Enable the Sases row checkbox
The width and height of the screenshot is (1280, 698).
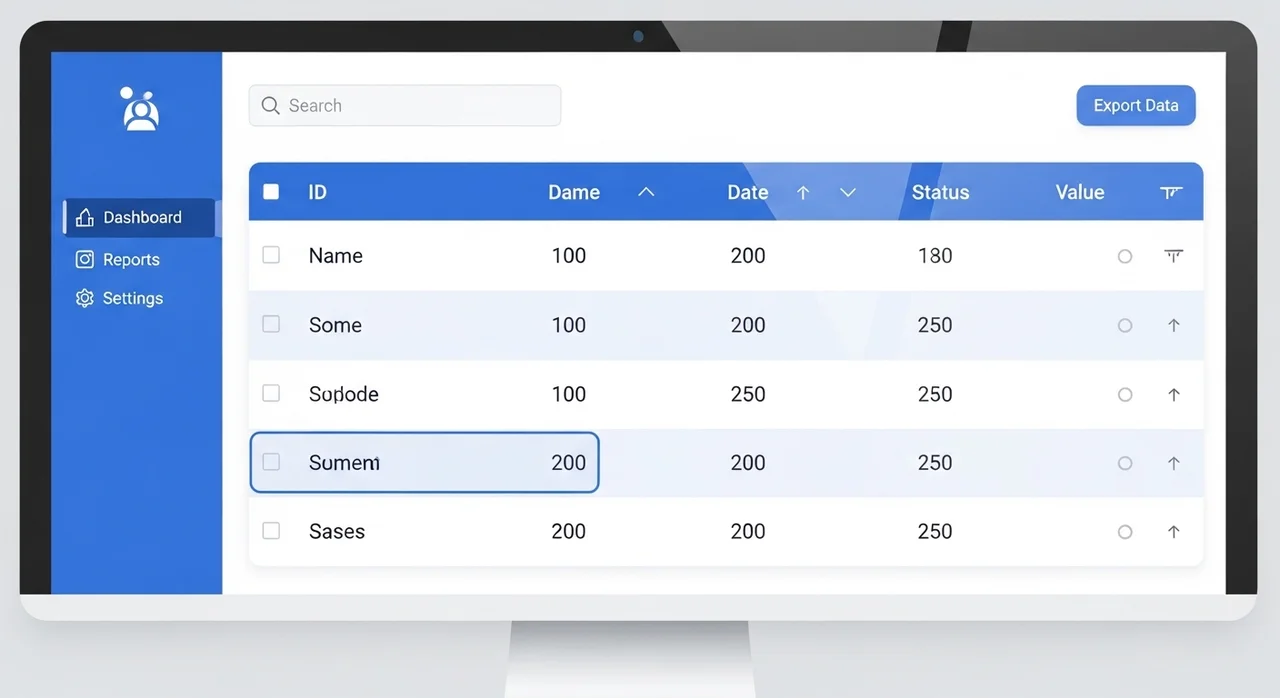pyautogui.click(x=271, y=531)
